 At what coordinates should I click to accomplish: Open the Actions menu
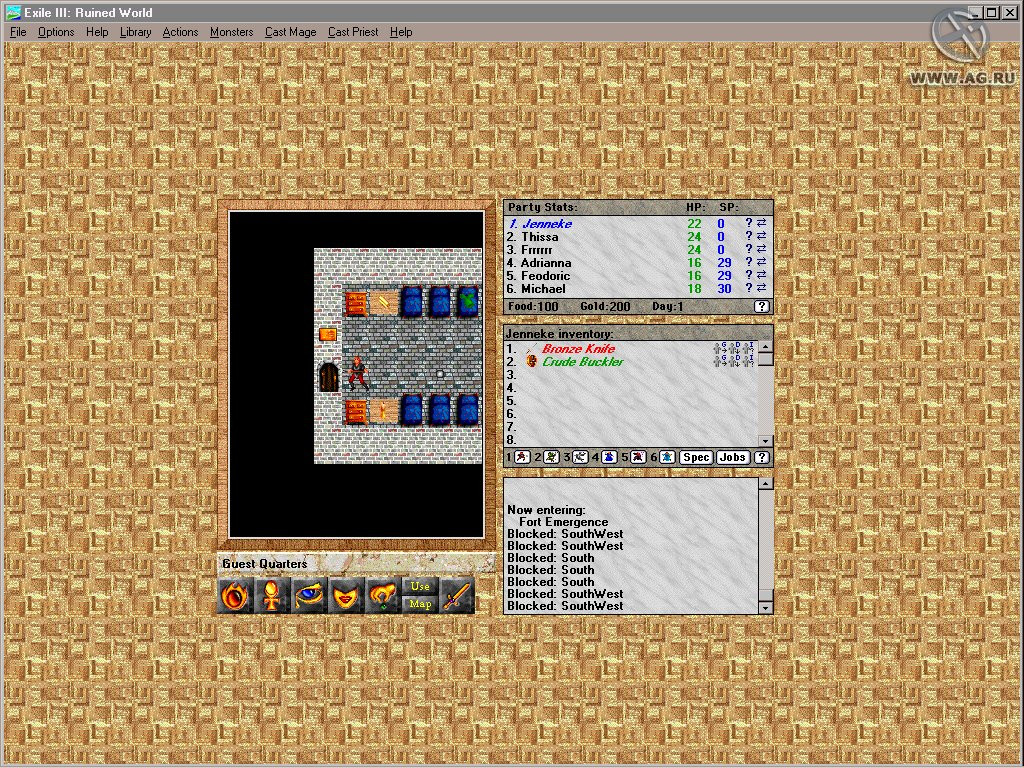(x=180, y=32)
